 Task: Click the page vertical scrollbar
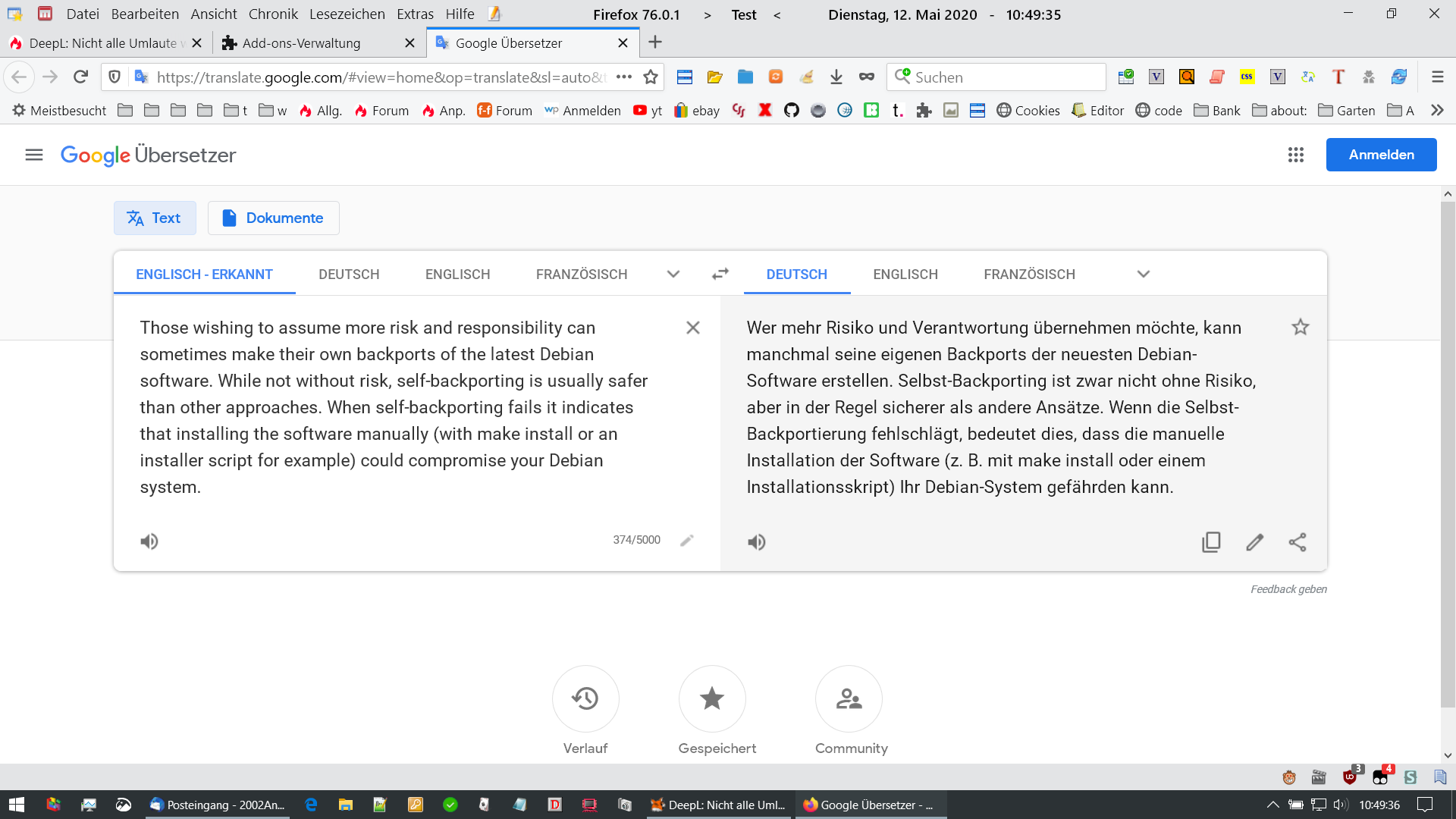(1447, 455)
